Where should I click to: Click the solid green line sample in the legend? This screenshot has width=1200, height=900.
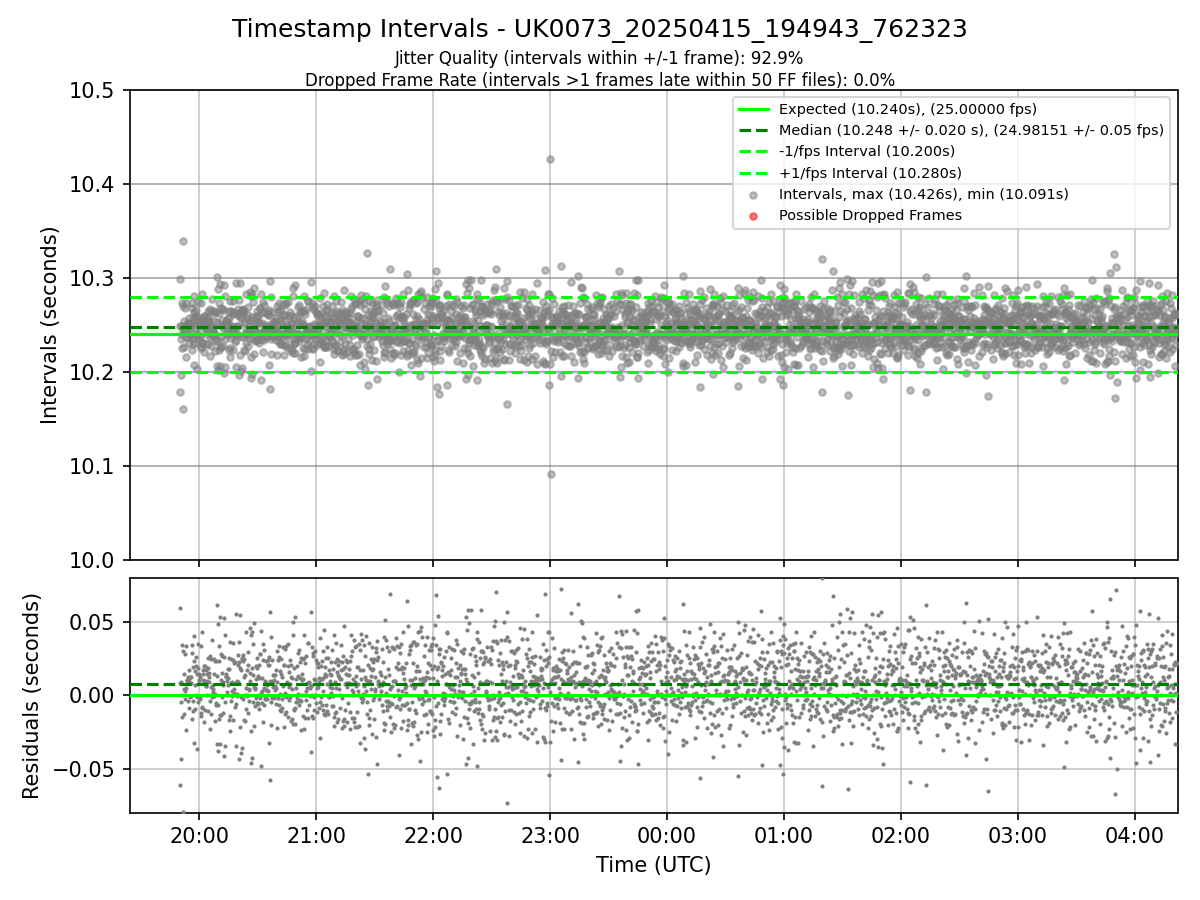[754, 109]
